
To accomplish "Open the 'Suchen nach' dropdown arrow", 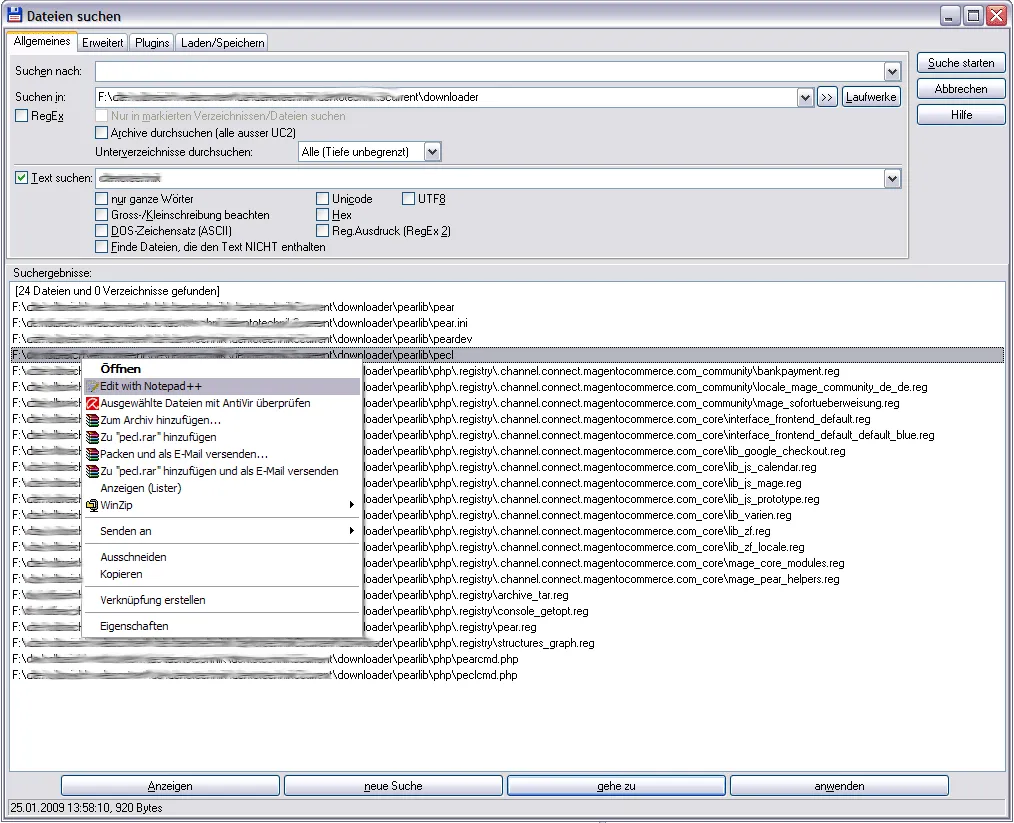I will pos(892,72).
